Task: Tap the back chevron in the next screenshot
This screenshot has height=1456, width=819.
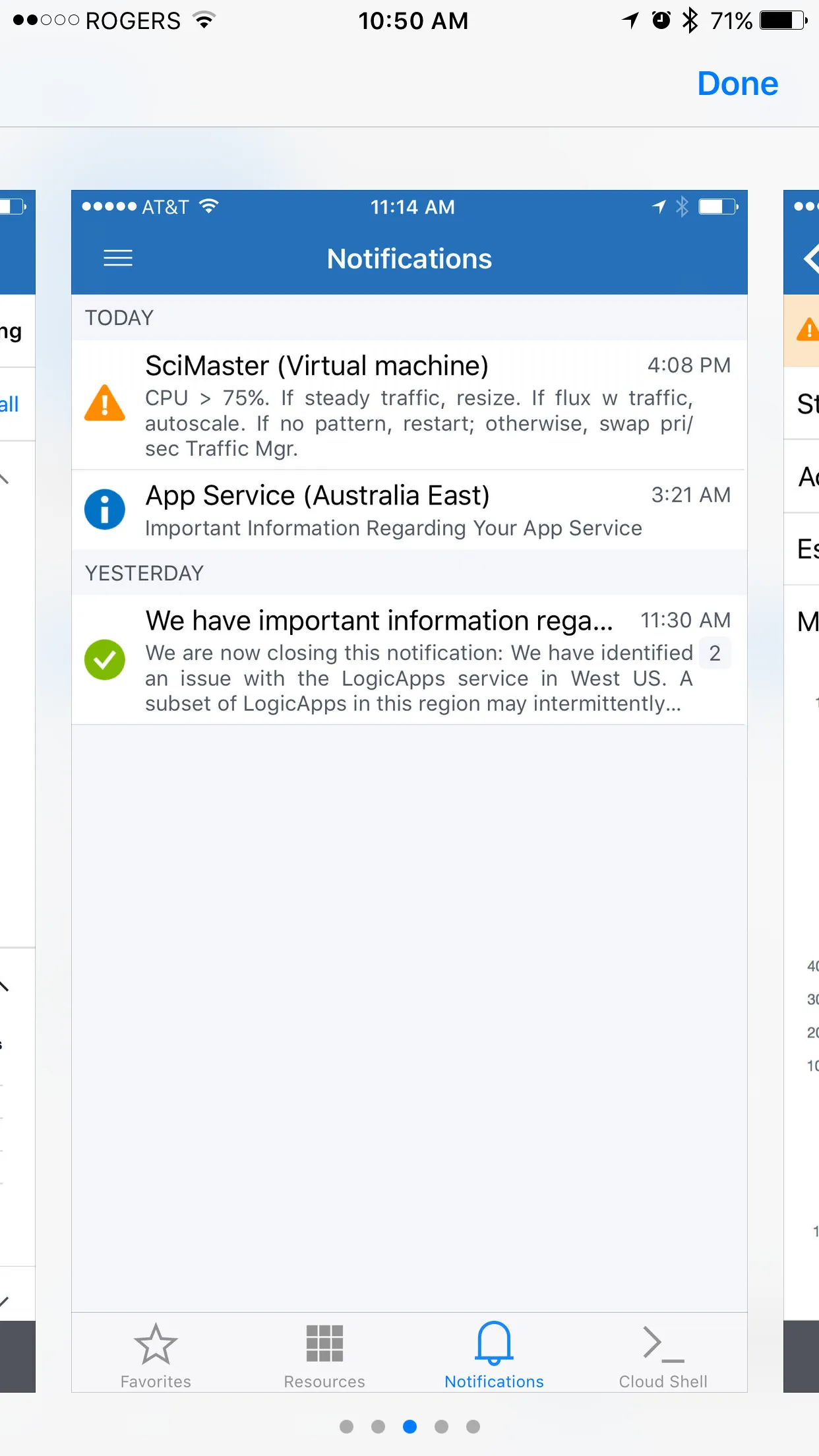Action: pyautogui.click(x=811, y=258)
